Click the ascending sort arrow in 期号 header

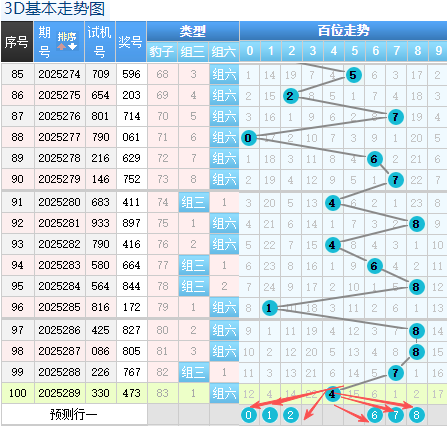pos(61,46)
